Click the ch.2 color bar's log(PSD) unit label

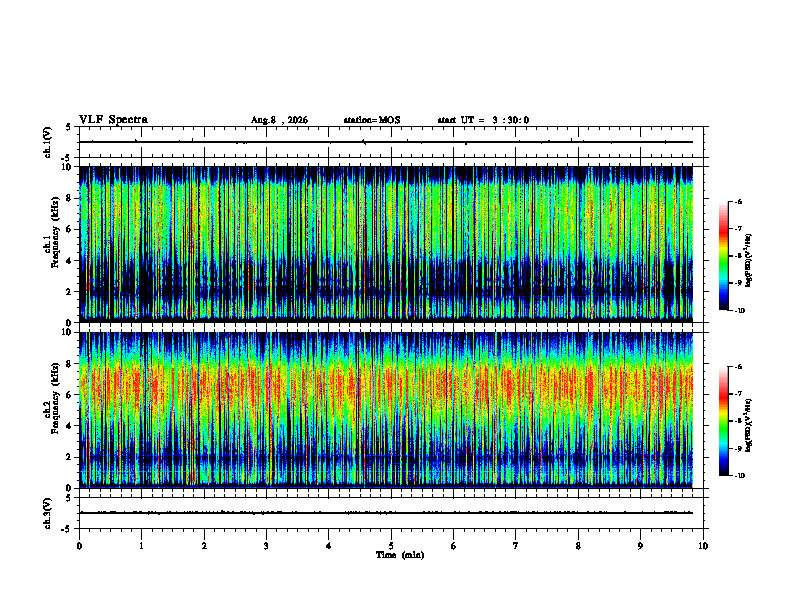[x=749, y=426]
